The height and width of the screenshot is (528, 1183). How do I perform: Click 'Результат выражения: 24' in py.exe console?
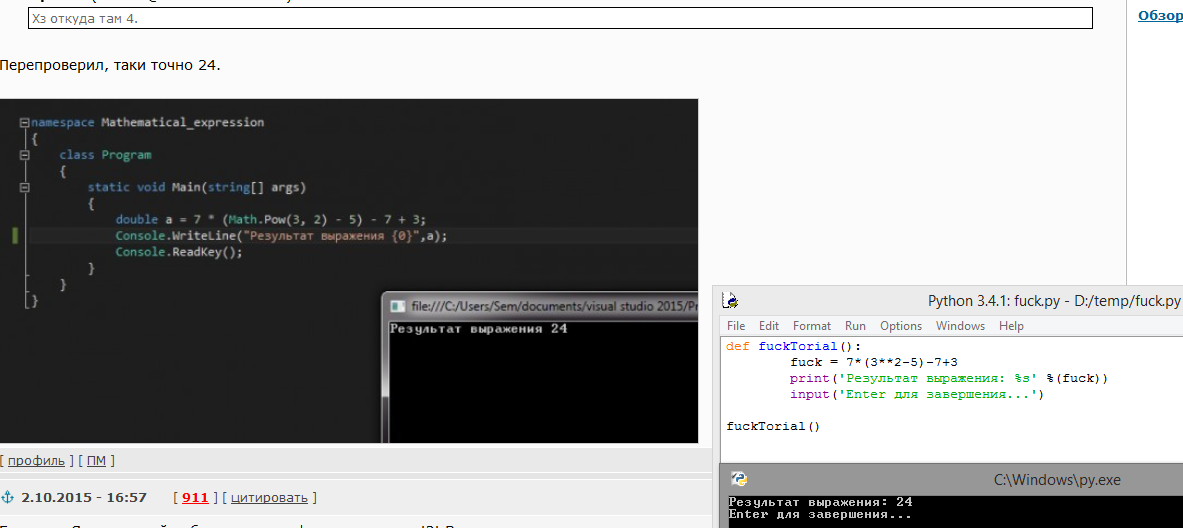click(x=821, y=502)
